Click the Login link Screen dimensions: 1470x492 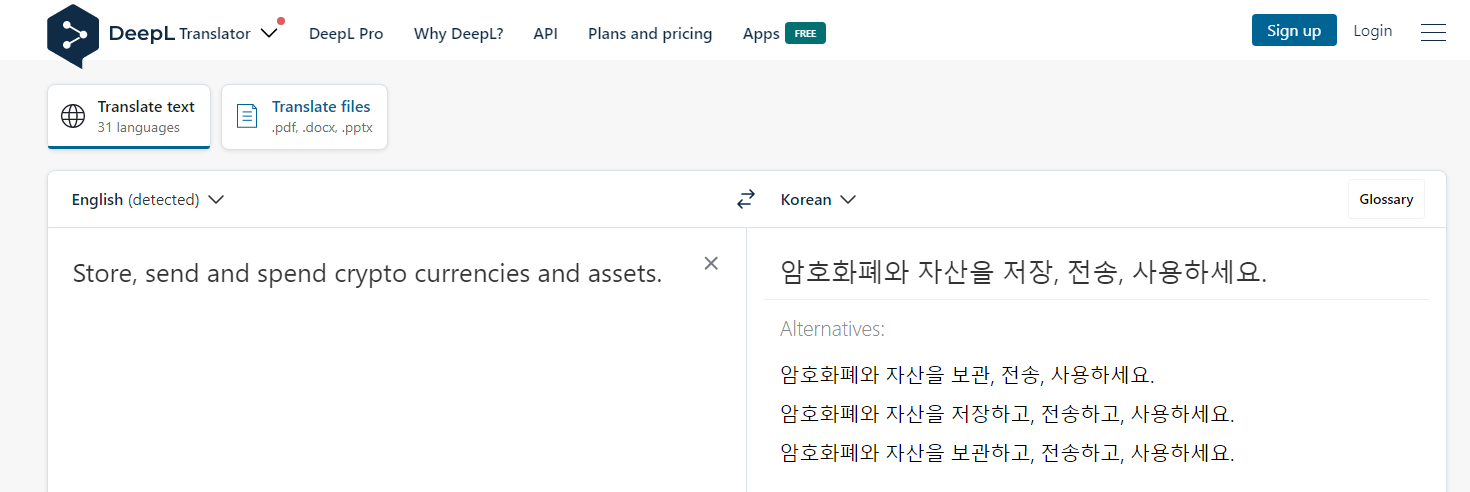point(1372,31)
